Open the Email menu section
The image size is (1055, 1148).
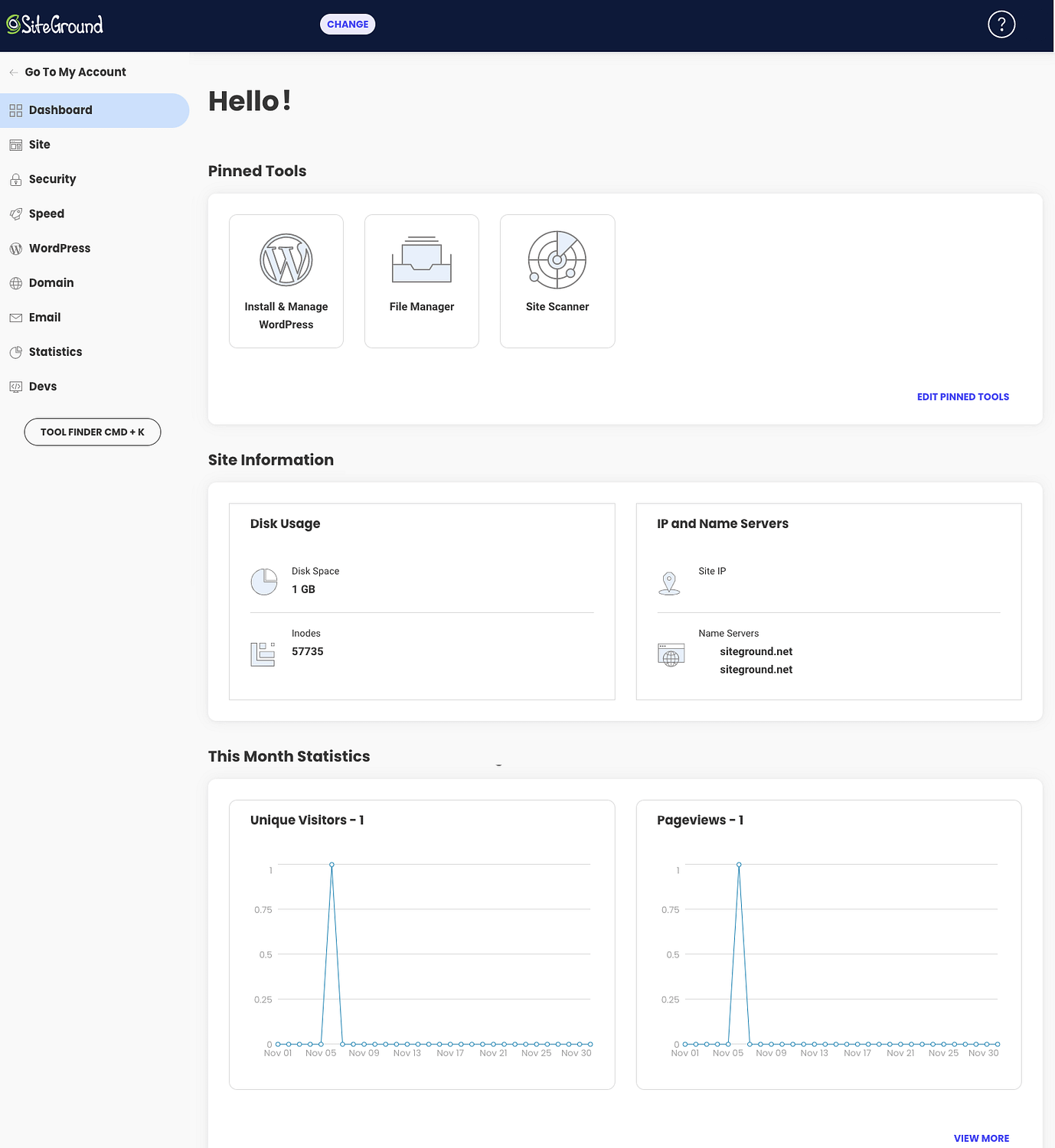(x=94, y=317)
